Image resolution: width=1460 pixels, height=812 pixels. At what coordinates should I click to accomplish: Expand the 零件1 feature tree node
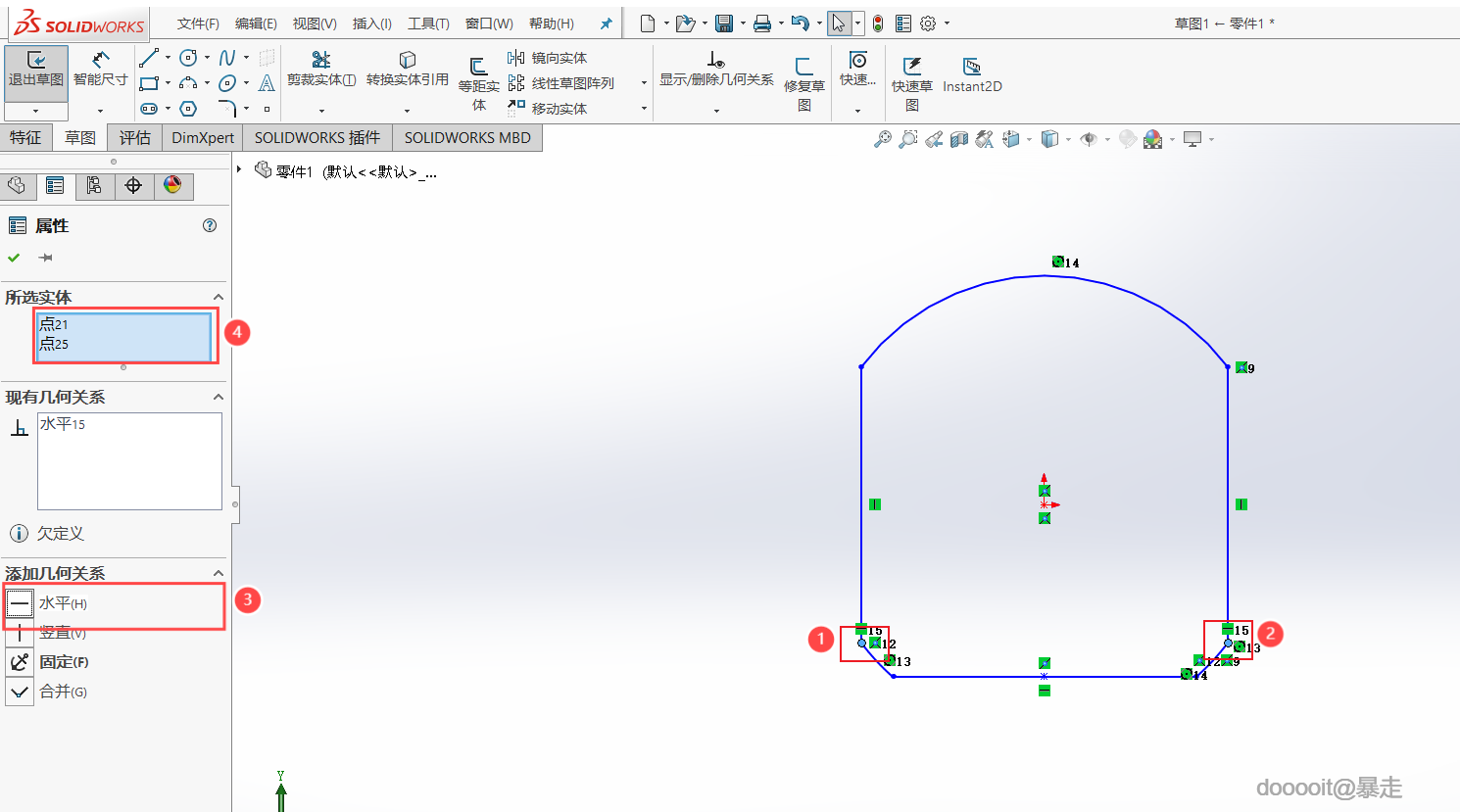pyautogui.click(x=239, y=169)
